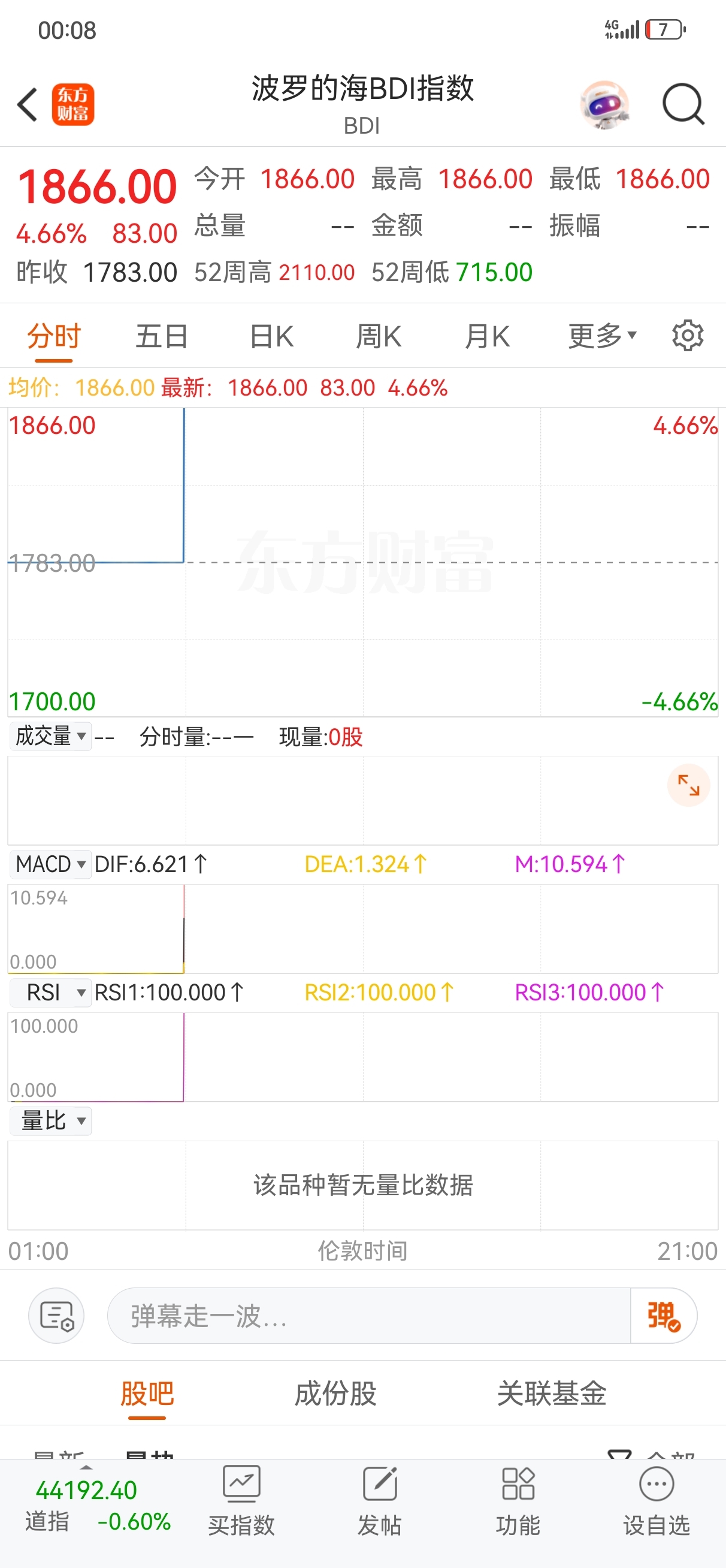The height and width of the screenshot is (1568, 726).
Task: Open the MACD indicator dropdown
Action: coord(50,864)
